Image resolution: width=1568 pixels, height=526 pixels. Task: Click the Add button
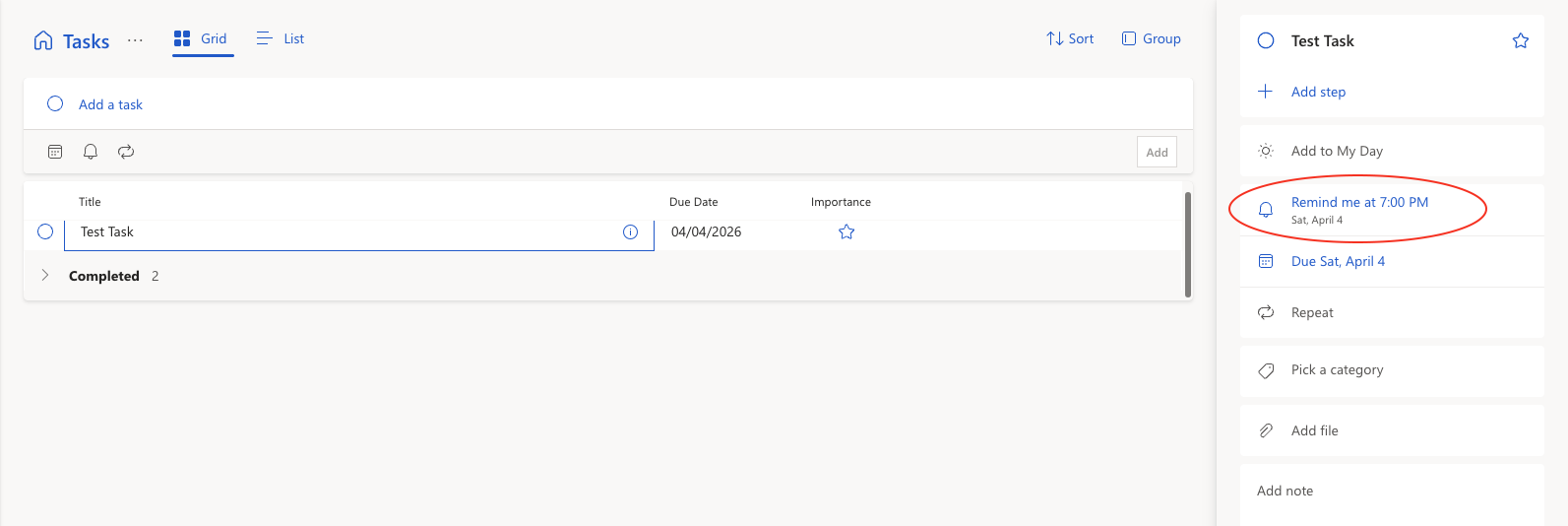coord(1157,152)
